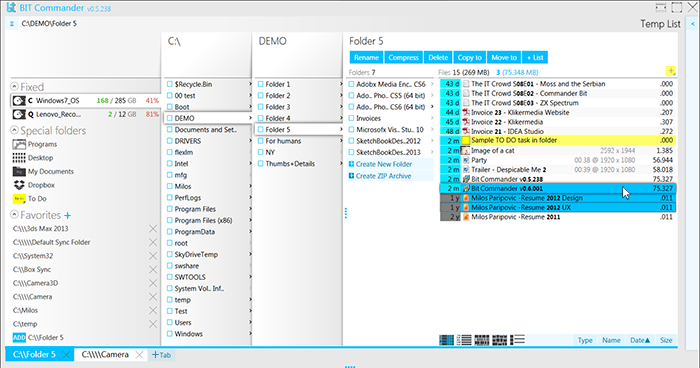700x368 pixels.
Task: Add a new favorite with plus icon
Action: (x=67, y=216)
